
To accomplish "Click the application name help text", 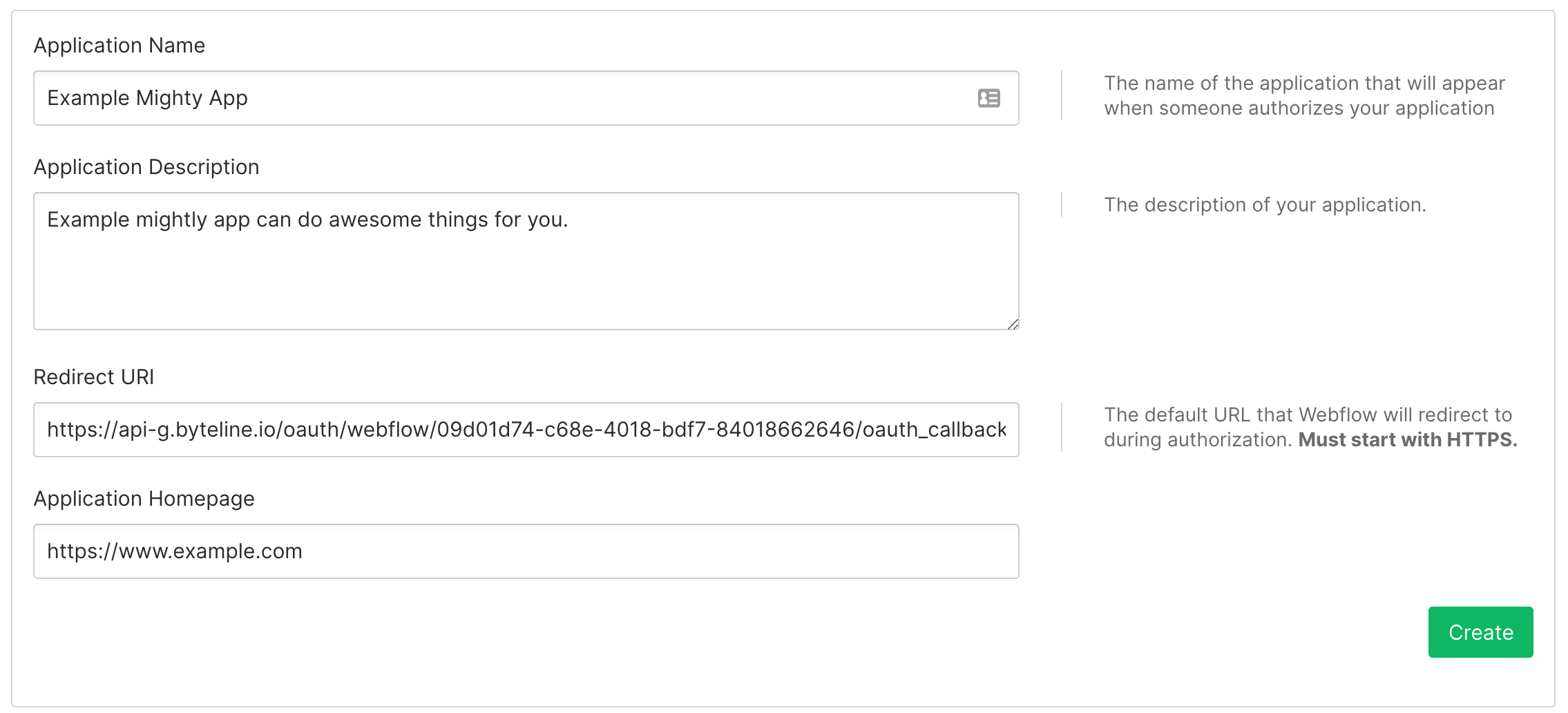I will click(x=1303, y=95).
